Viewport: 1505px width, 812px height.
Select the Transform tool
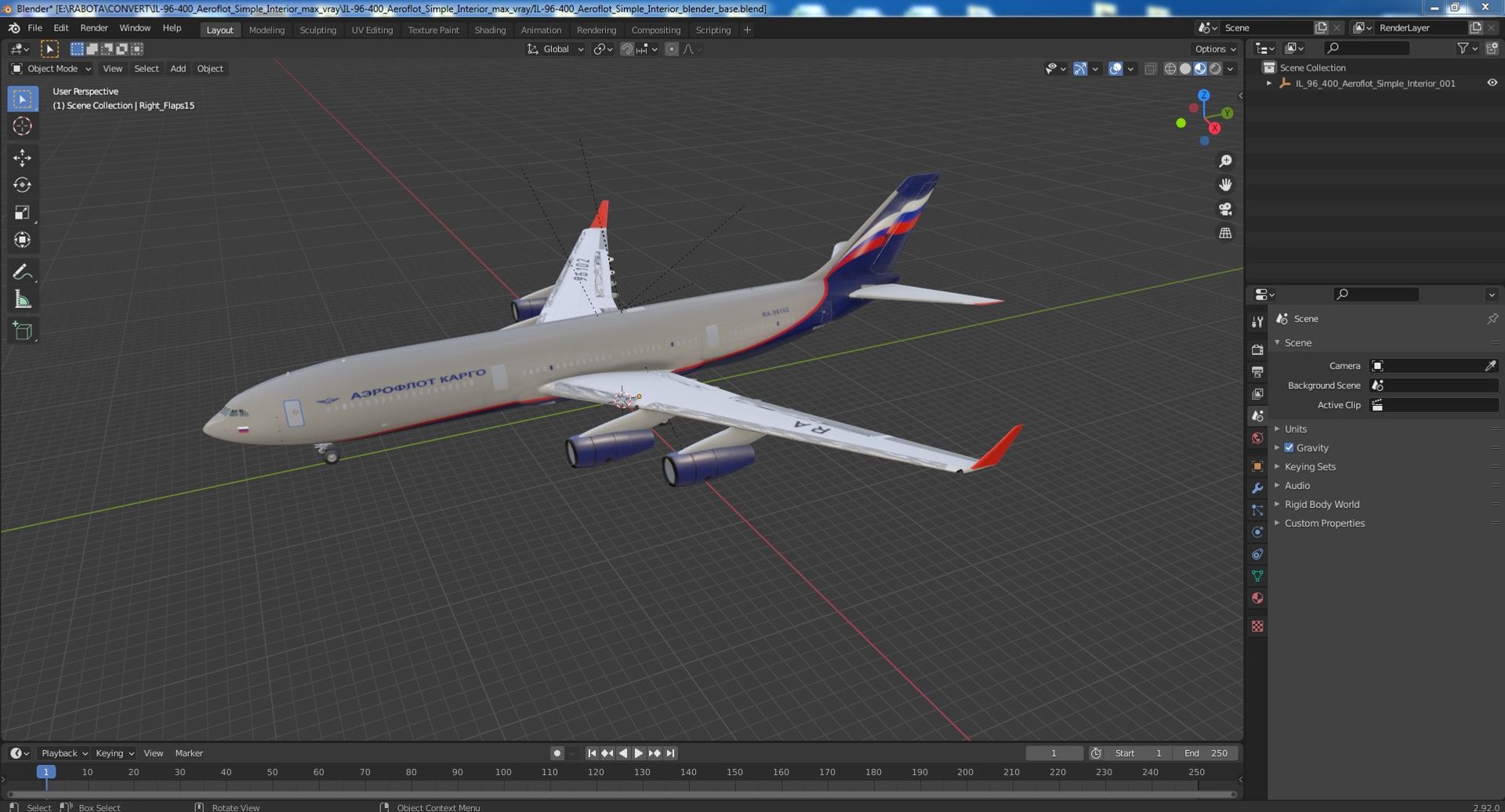tap(22, 240)
